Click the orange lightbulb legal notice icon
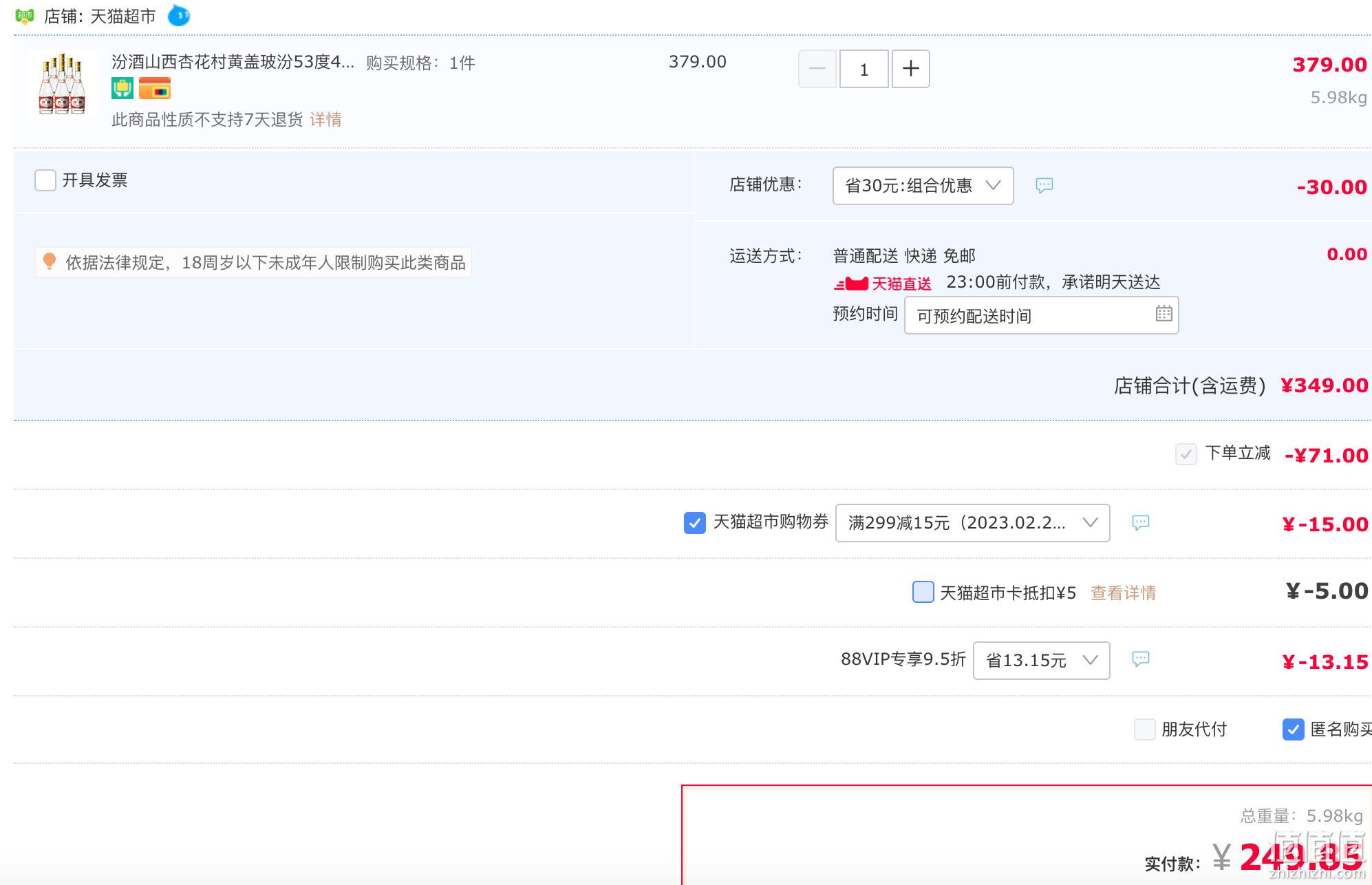The width and height of the screenshot is (1372, 885). (x=50, y=261)
